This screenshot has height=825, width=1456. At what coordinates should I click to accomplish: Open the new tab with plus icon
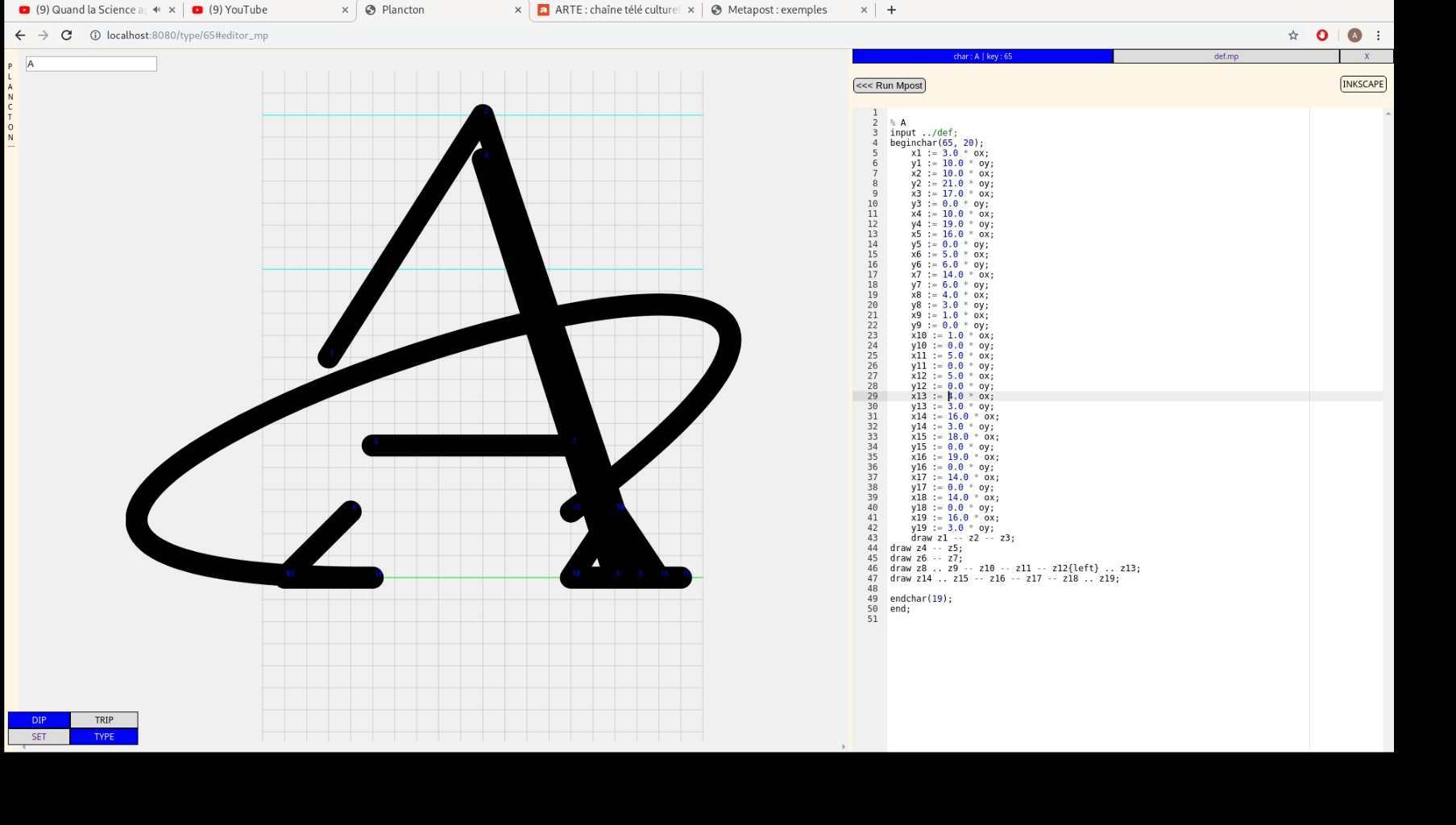click(x=891, y=10)
